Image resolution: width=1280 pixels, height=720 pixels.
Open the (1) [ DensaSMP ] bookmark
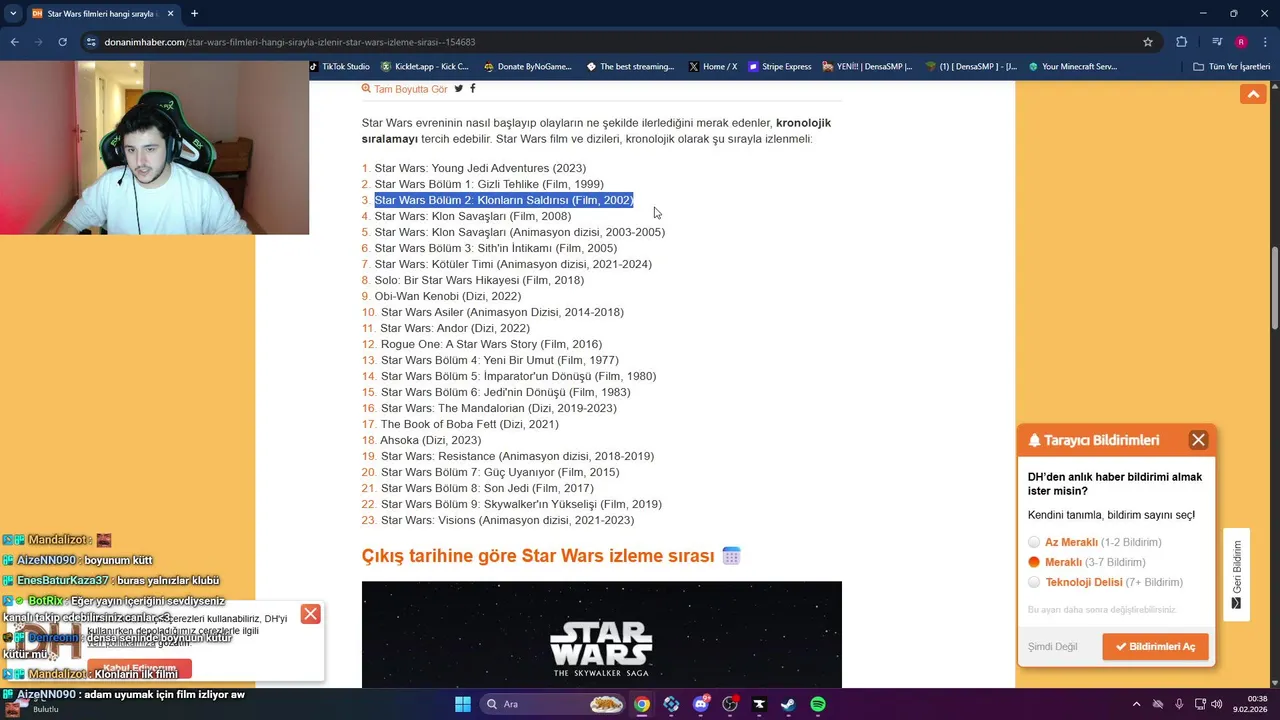coord(970,67)
